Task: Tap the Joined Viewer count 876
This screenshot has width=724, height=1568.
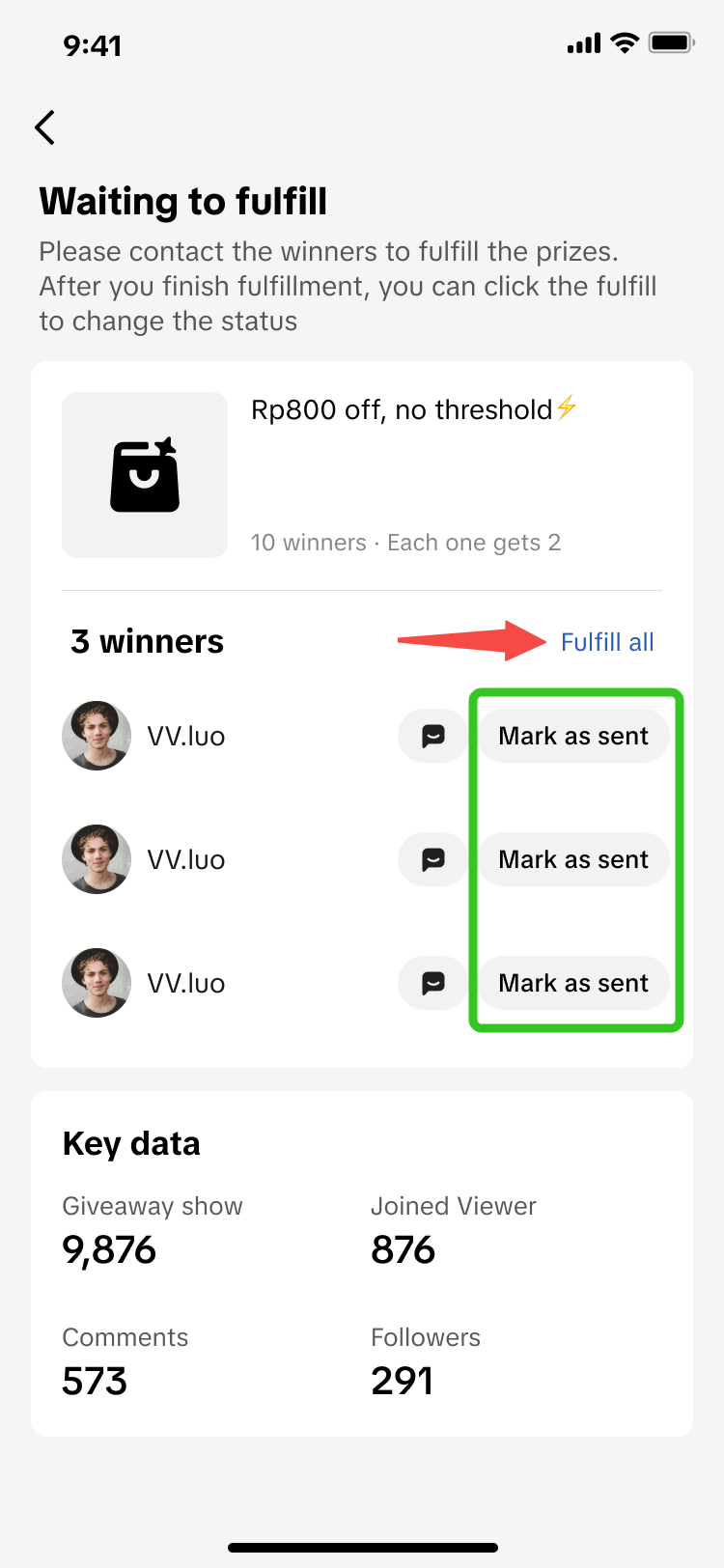Action: [404, 1250]
